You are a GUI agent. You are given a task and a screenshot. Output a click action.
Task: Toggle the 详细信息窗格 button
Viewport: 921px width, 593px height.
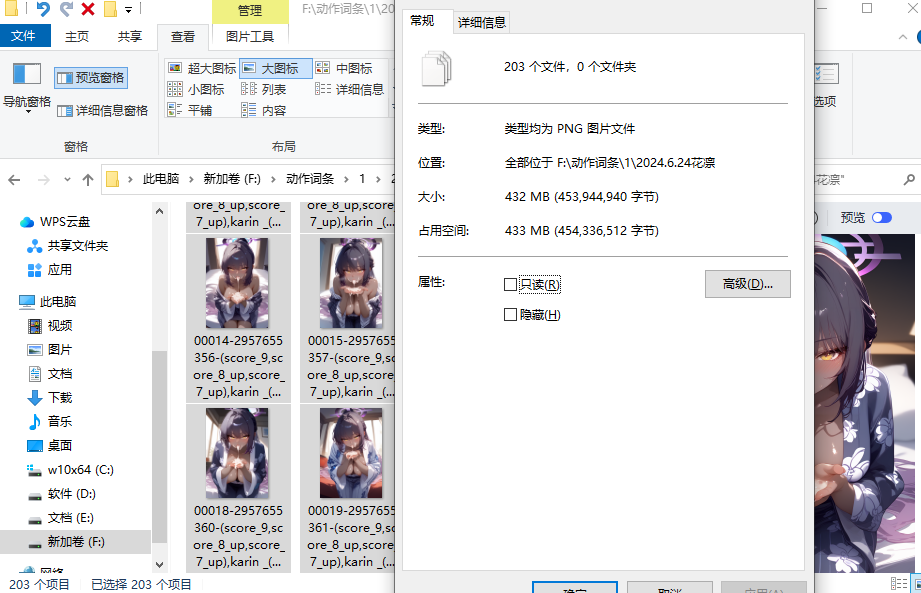[x=102, y=110]
